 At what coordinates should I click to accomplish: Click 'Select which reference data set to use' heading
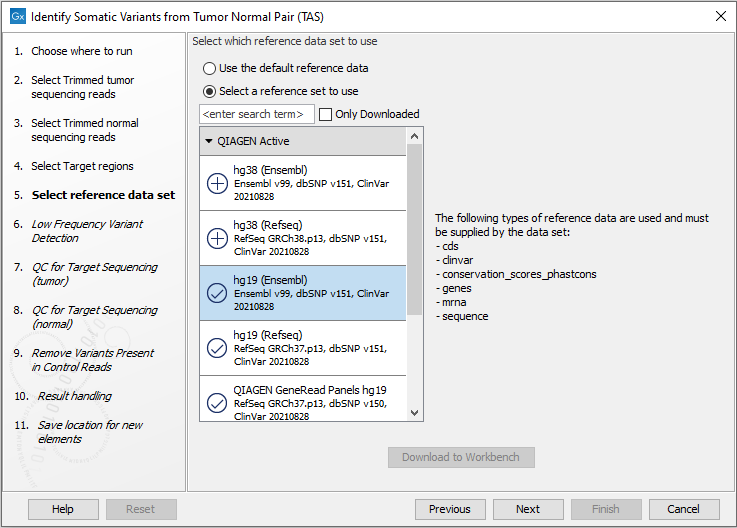click(x=284, y=41)
